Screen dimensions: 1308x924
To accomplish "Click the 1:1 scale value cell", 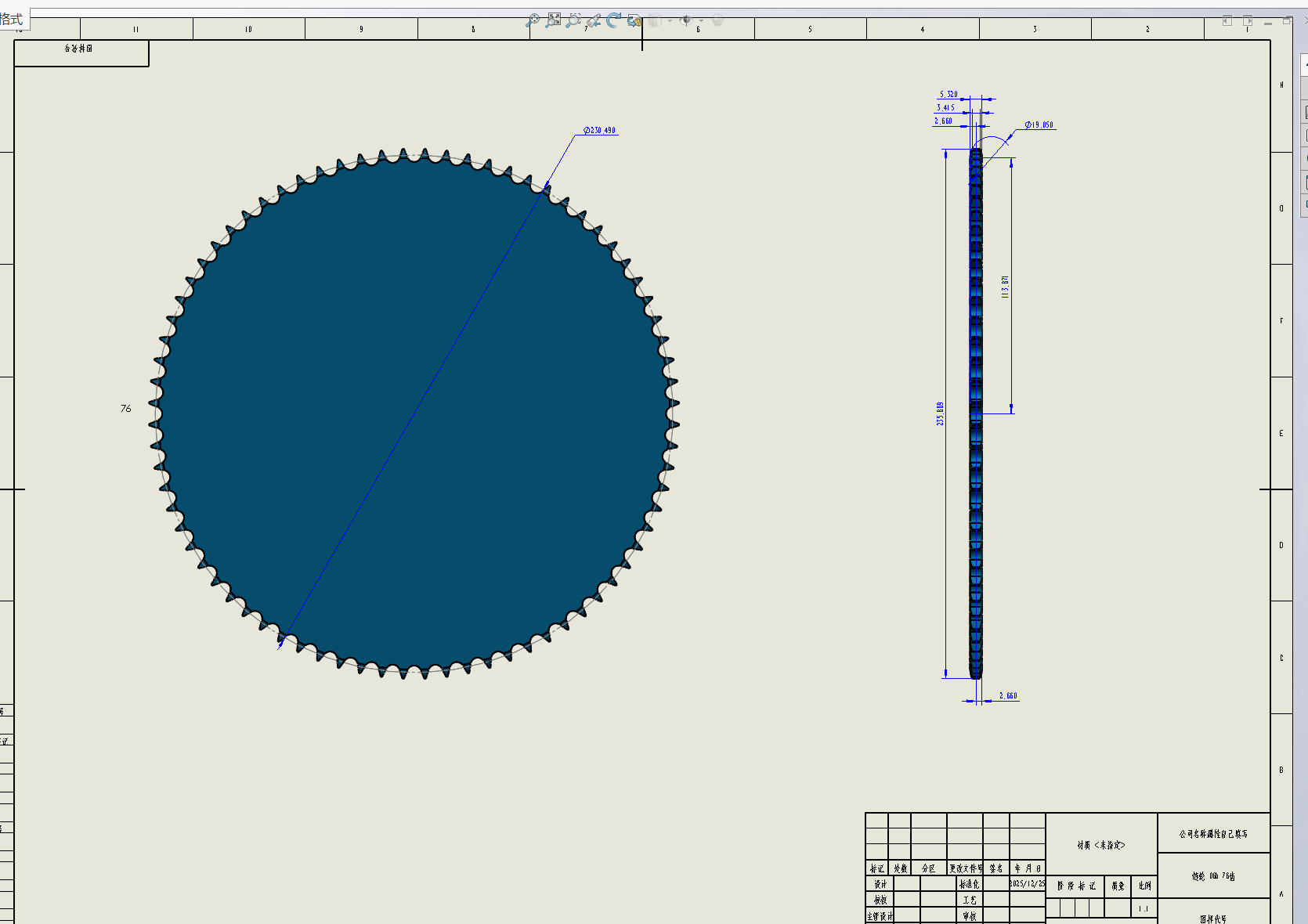I will 1144,908.
